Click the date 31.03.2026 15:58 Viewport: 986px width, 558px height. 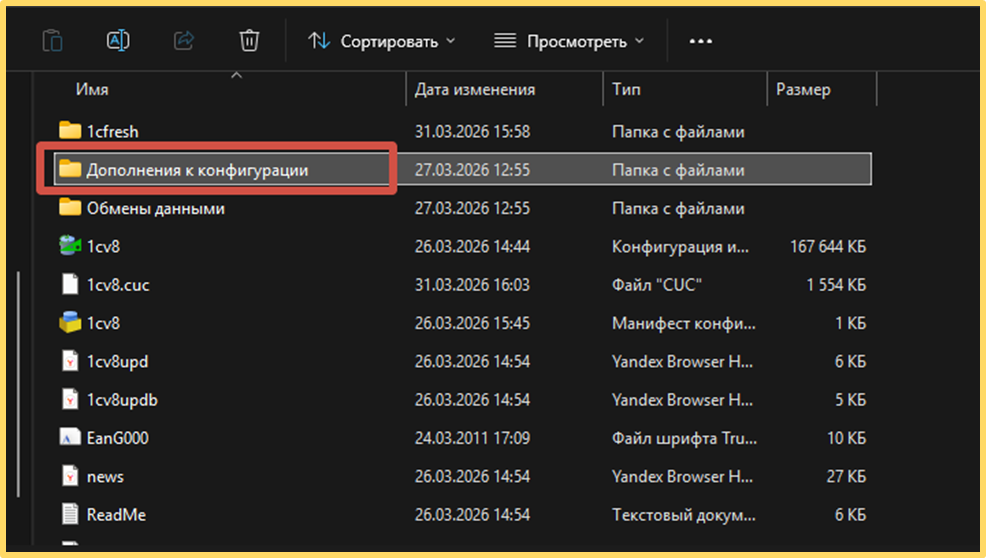(x=472, y=131)
